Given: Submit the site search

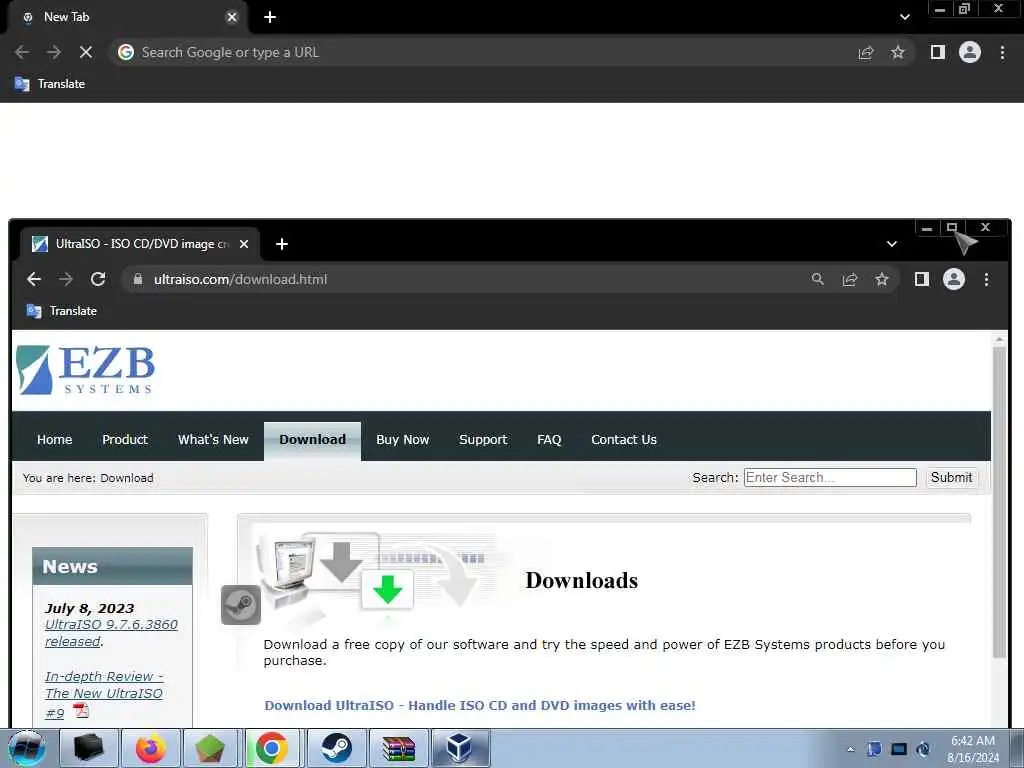Looking at the screenshot, I should pyautogui.click(x=952, y=477).
